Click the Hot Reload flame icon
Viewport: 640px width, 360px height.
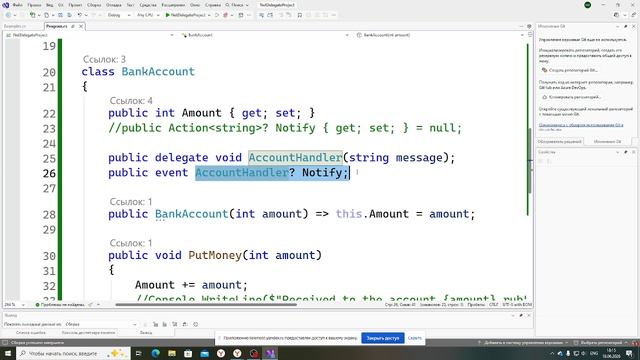[226, 15]
